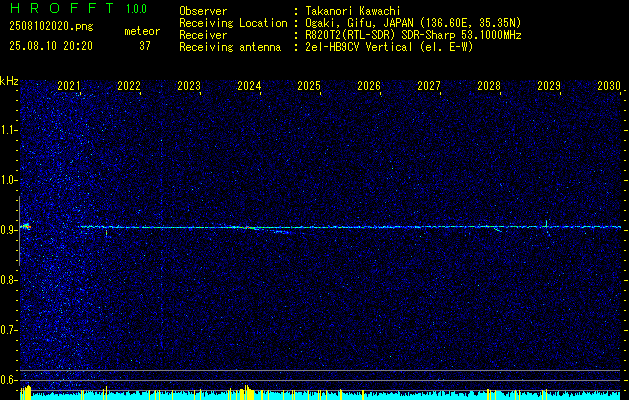Screen dimensions: 629x400
Task: Click the 2023 time axis marker
Action: pyautogui.click(x=189, y=86)
